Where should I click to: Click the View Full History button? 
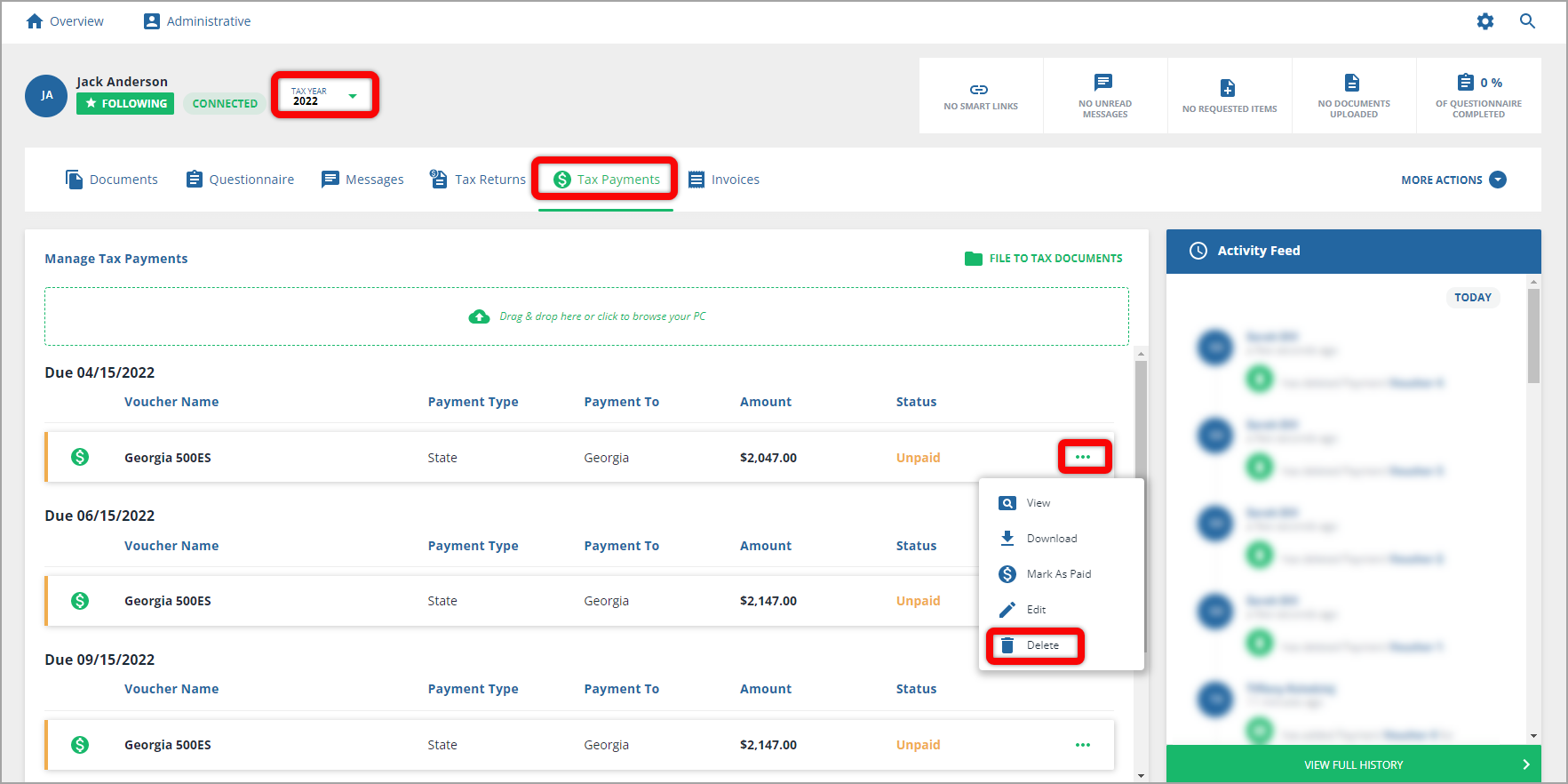1353,764
